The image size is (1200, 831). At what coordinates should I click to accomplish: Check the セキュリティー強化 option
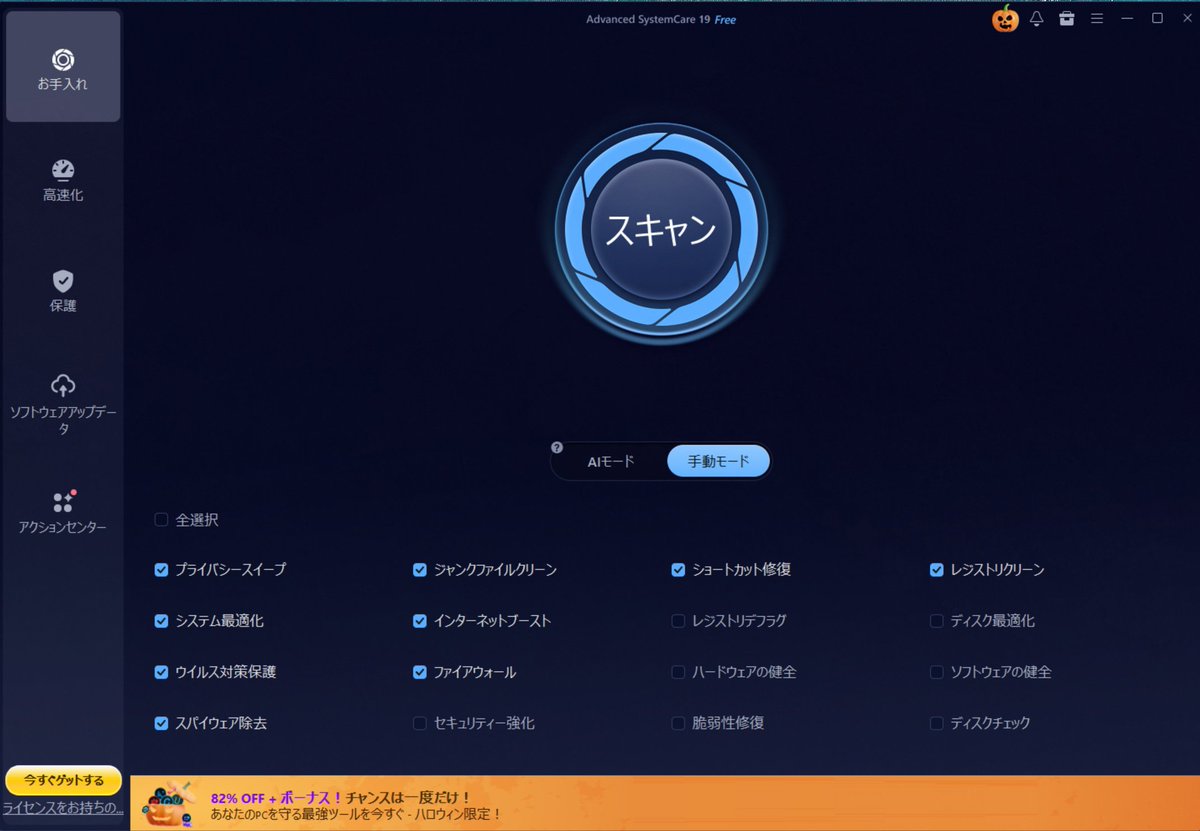(419, 723)
